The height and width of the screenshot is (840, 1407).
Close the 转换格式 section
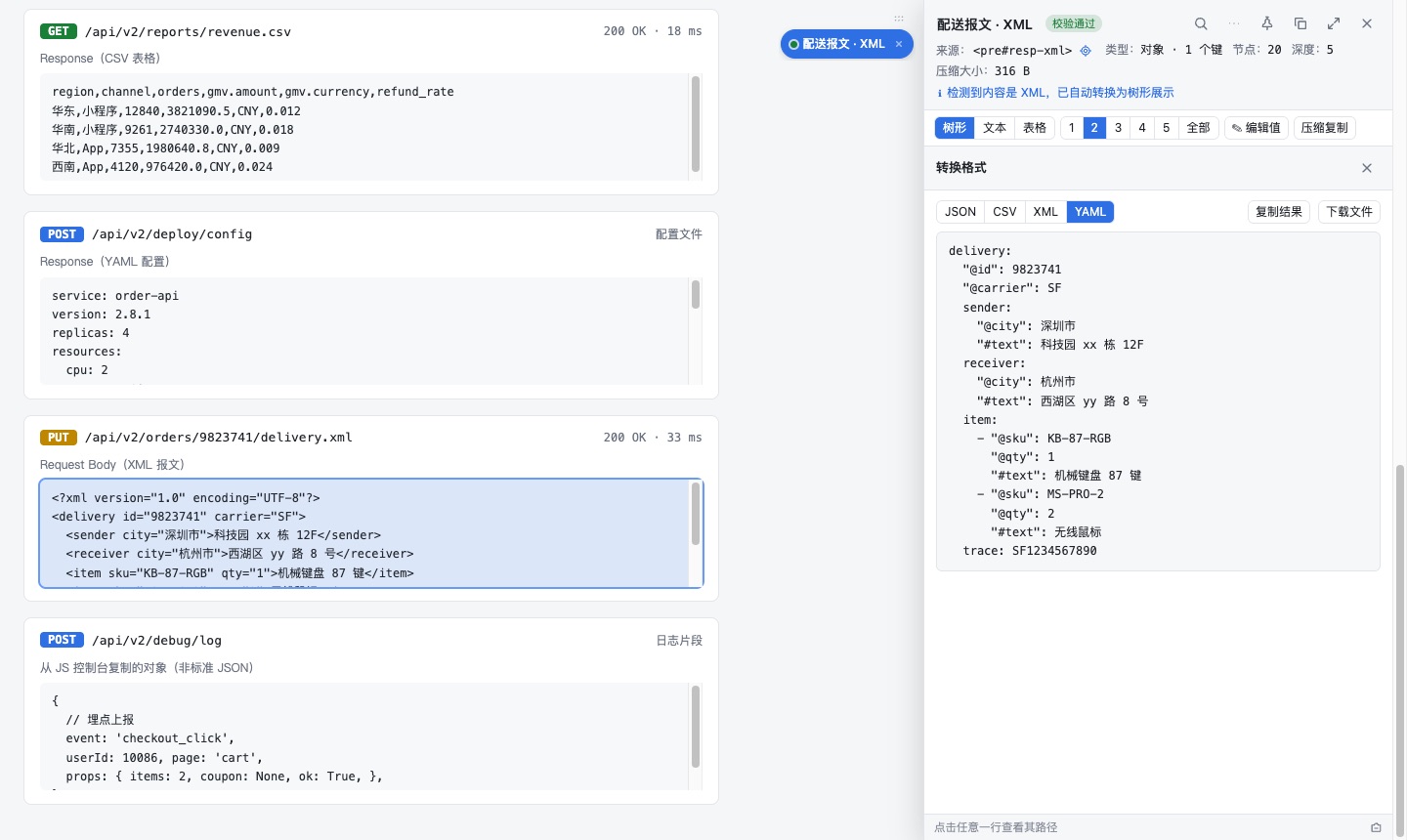click(x=1367, y=168)
